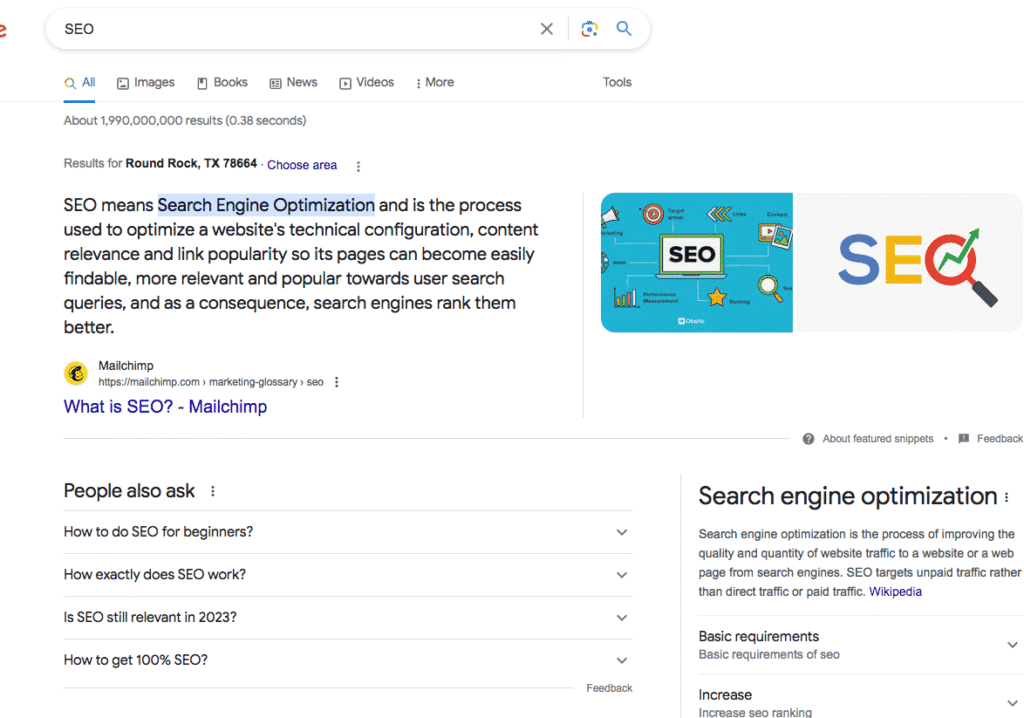The height and width of the screenshot is (718, 1024).
Task: Expand 'How to do SEO for beginners?'
Action: pyautogui.click(x=621, y=532)
